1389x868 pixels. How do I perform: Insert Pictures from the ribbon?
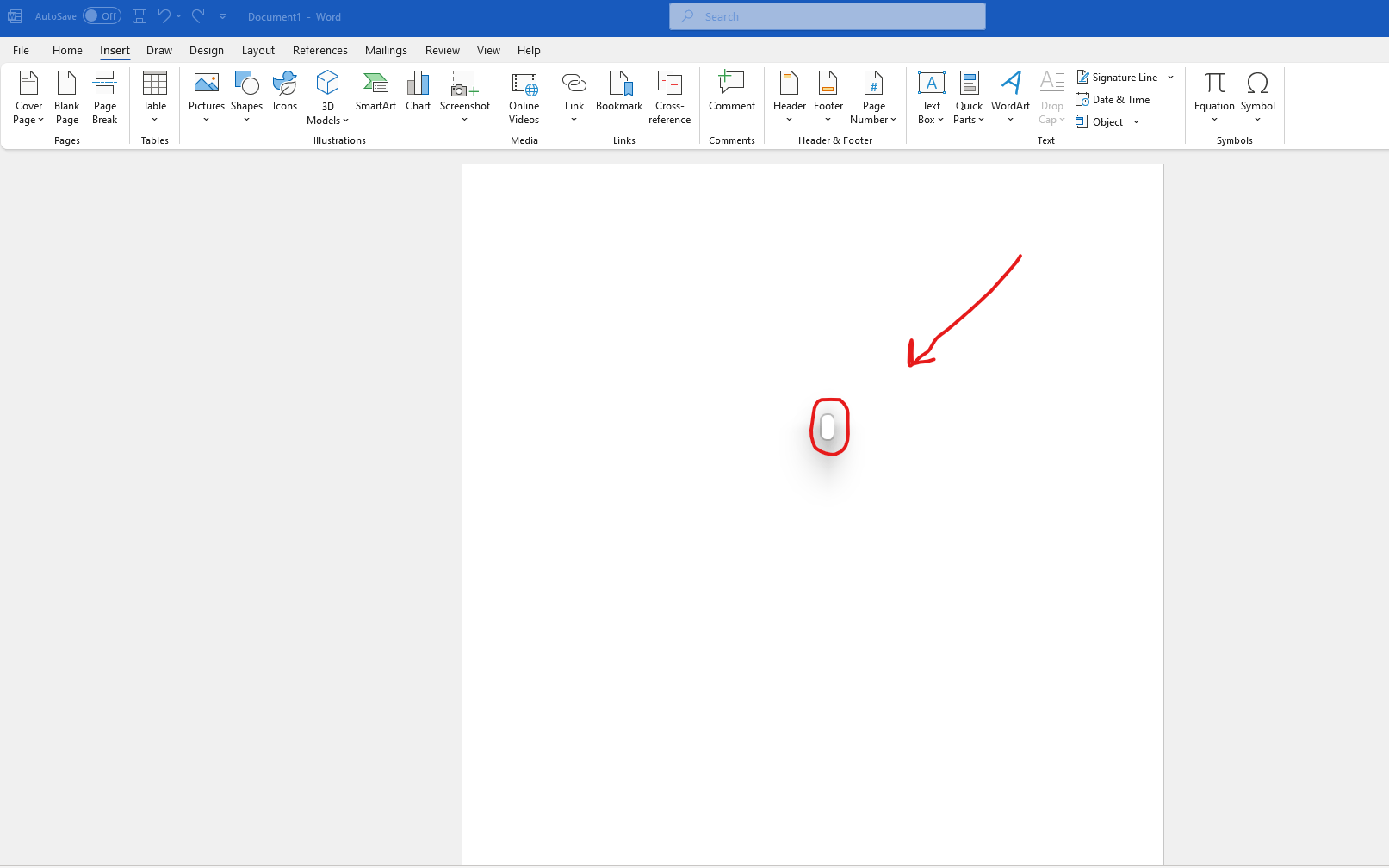[207, 97]
